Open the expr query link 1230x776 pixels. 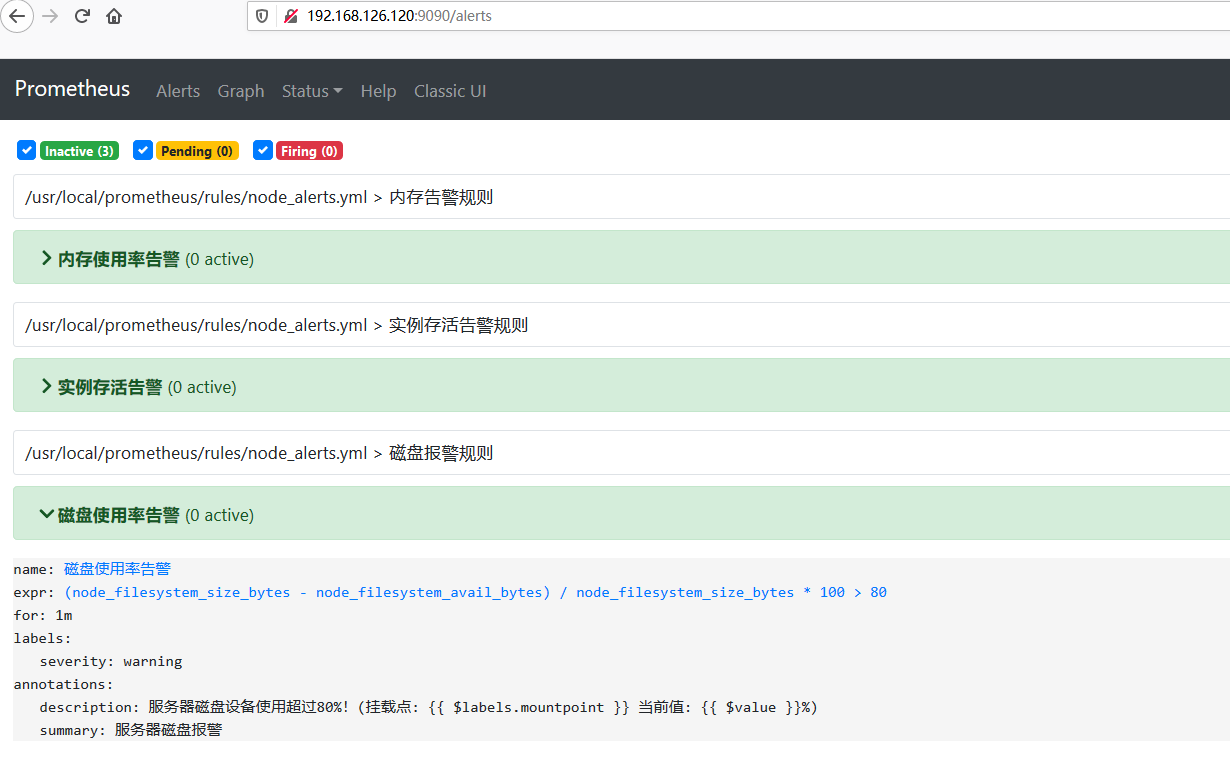475,592
